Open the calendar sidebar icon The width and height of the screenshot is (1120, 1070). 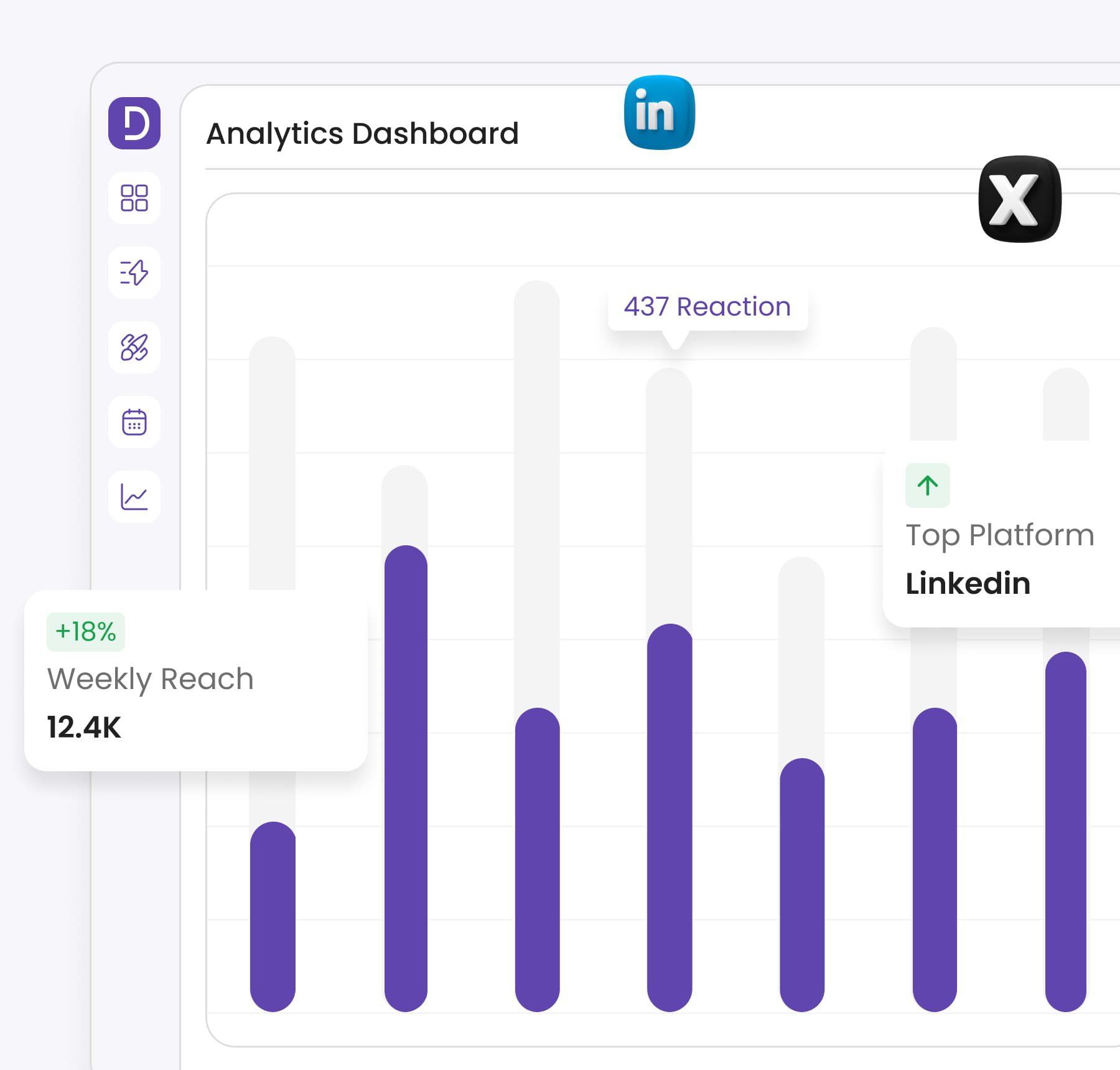pos(134,422)
